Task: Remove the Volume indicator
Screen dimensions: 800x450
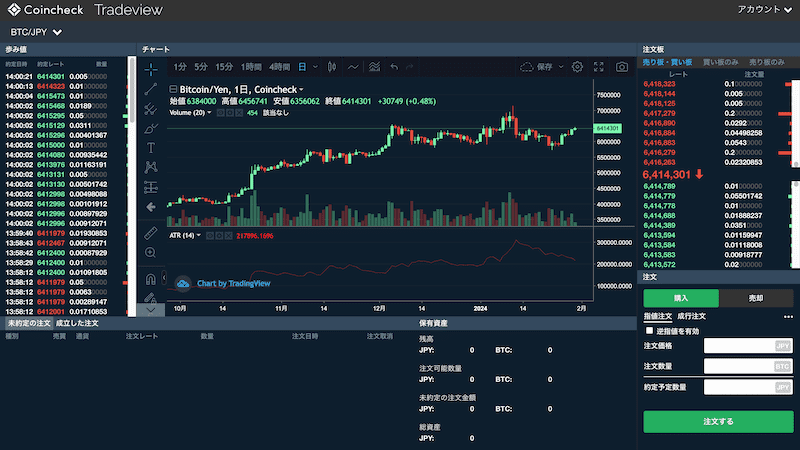Action: pyautogui.click(x=239, y=113)
